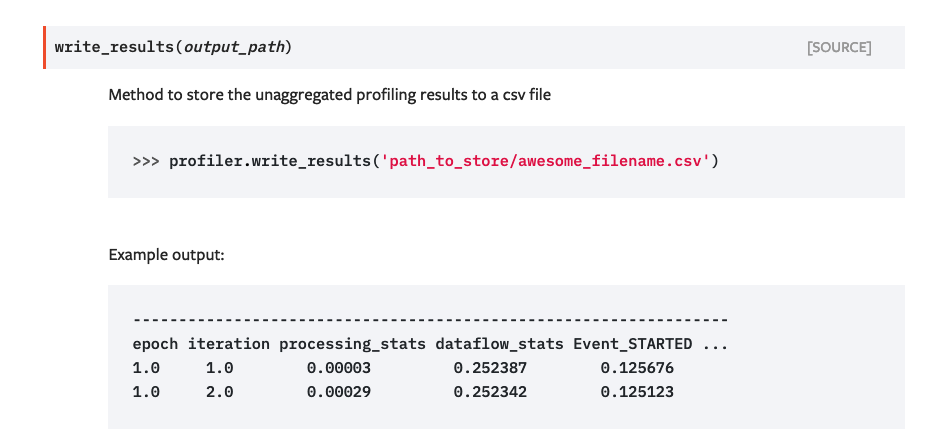Click the >>> prompt in the code block
Viewport: 946px width, 441px height.
(146, 162)
